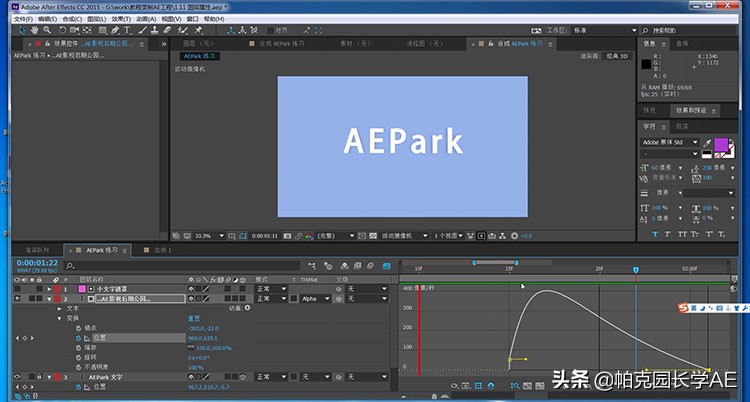Open the show channel RGB icon
The image size is (750, 402).
(x=309, y=236)
